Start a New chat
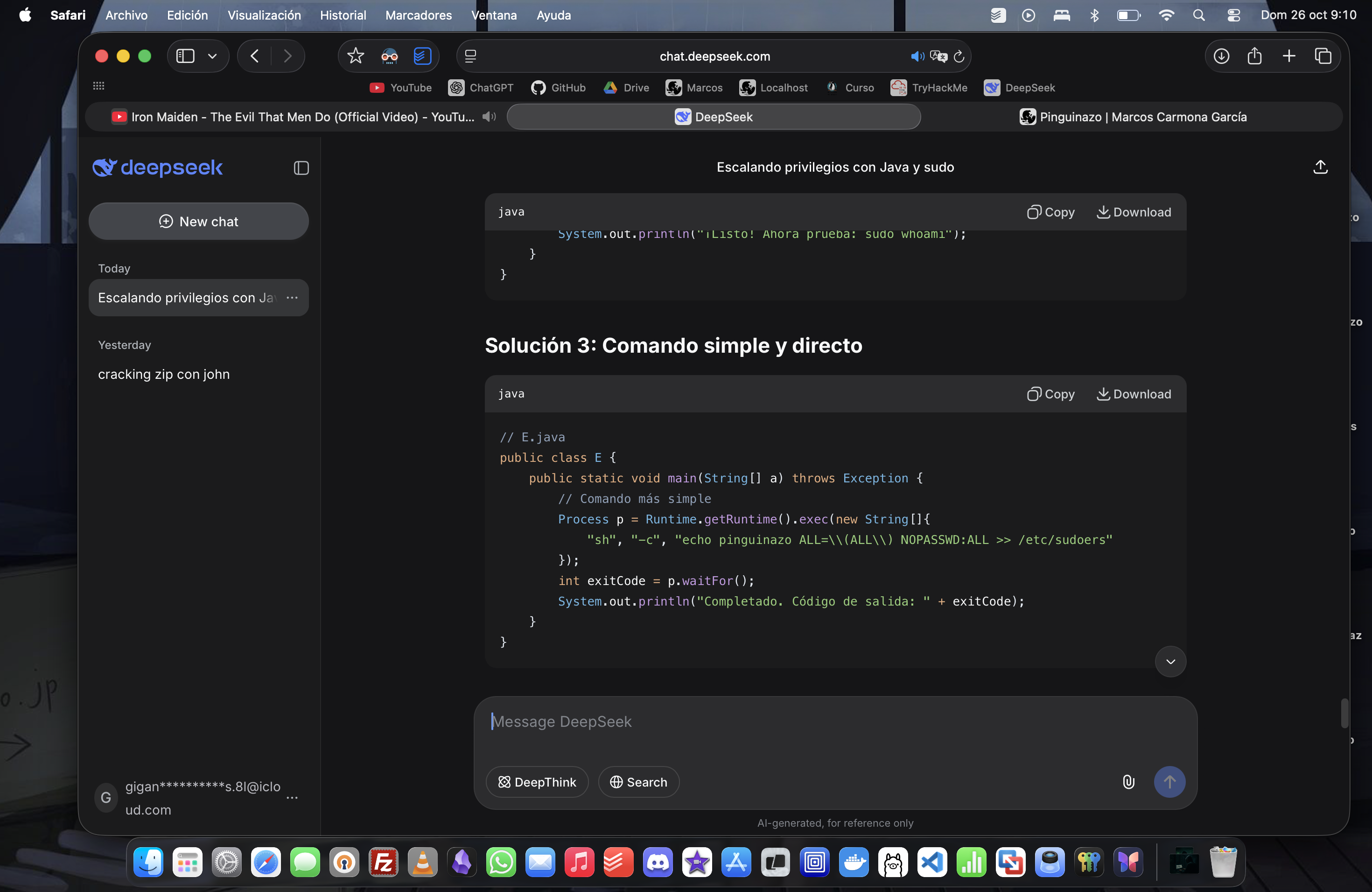 (198, 221)
